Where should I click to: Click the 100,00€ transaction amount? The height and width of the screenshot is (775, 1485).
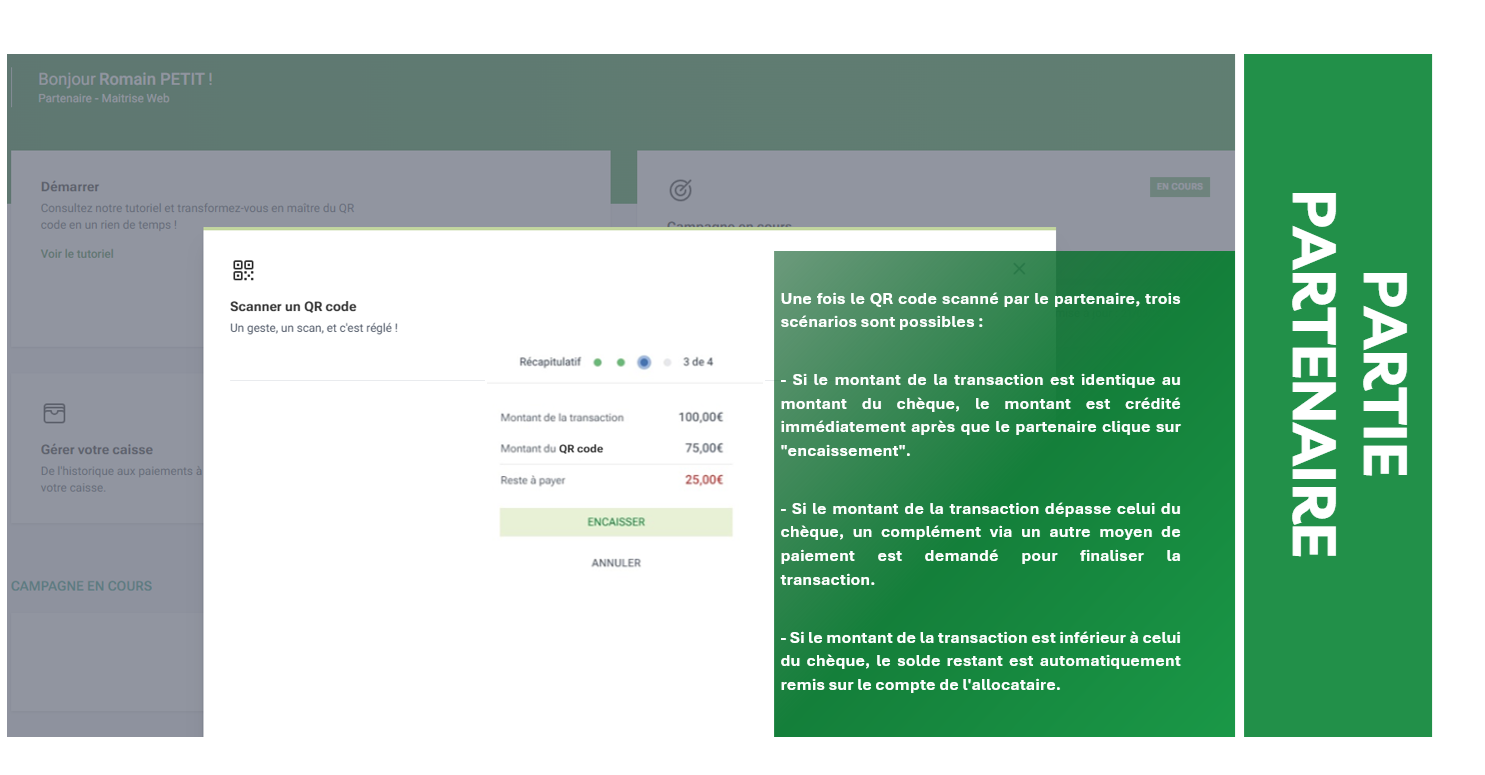[700, 417]
